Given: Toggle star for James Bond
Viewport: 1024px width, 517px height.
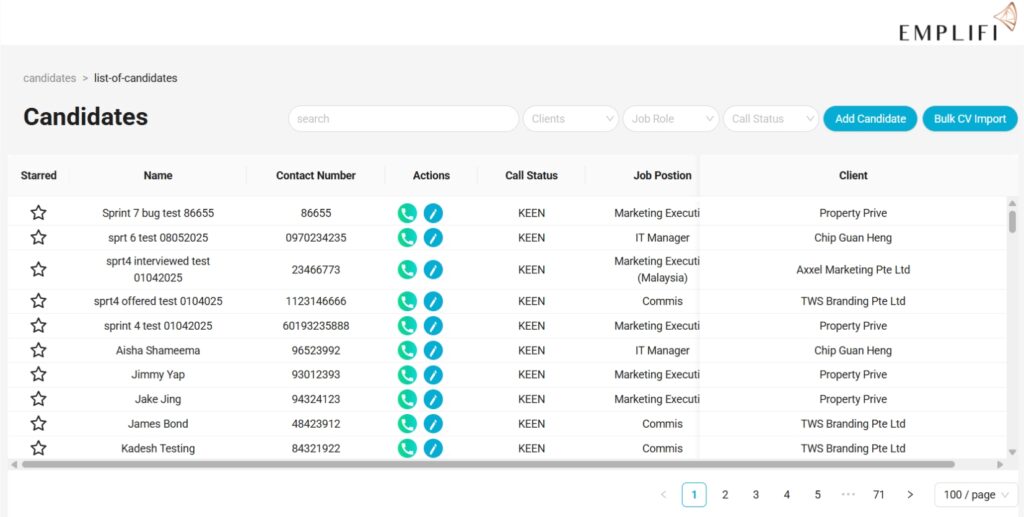Looking at the screenshot, I should click(38, 424).
